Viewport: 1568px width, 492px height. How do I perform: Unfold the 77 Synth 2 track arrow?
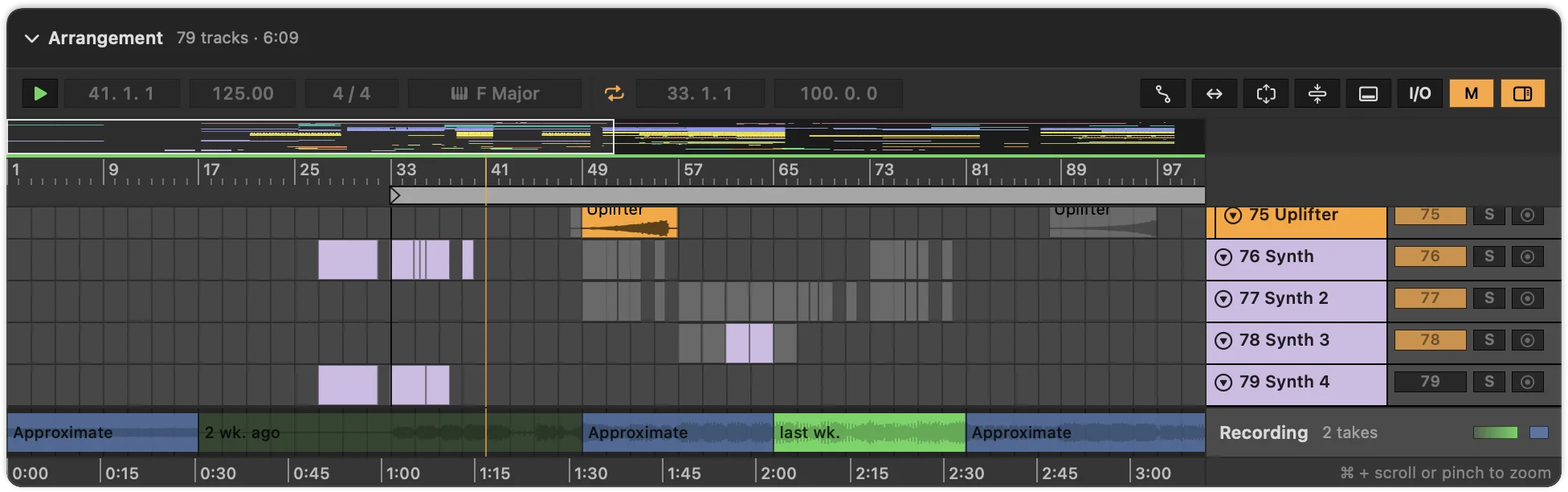[x=1223, y=299]
